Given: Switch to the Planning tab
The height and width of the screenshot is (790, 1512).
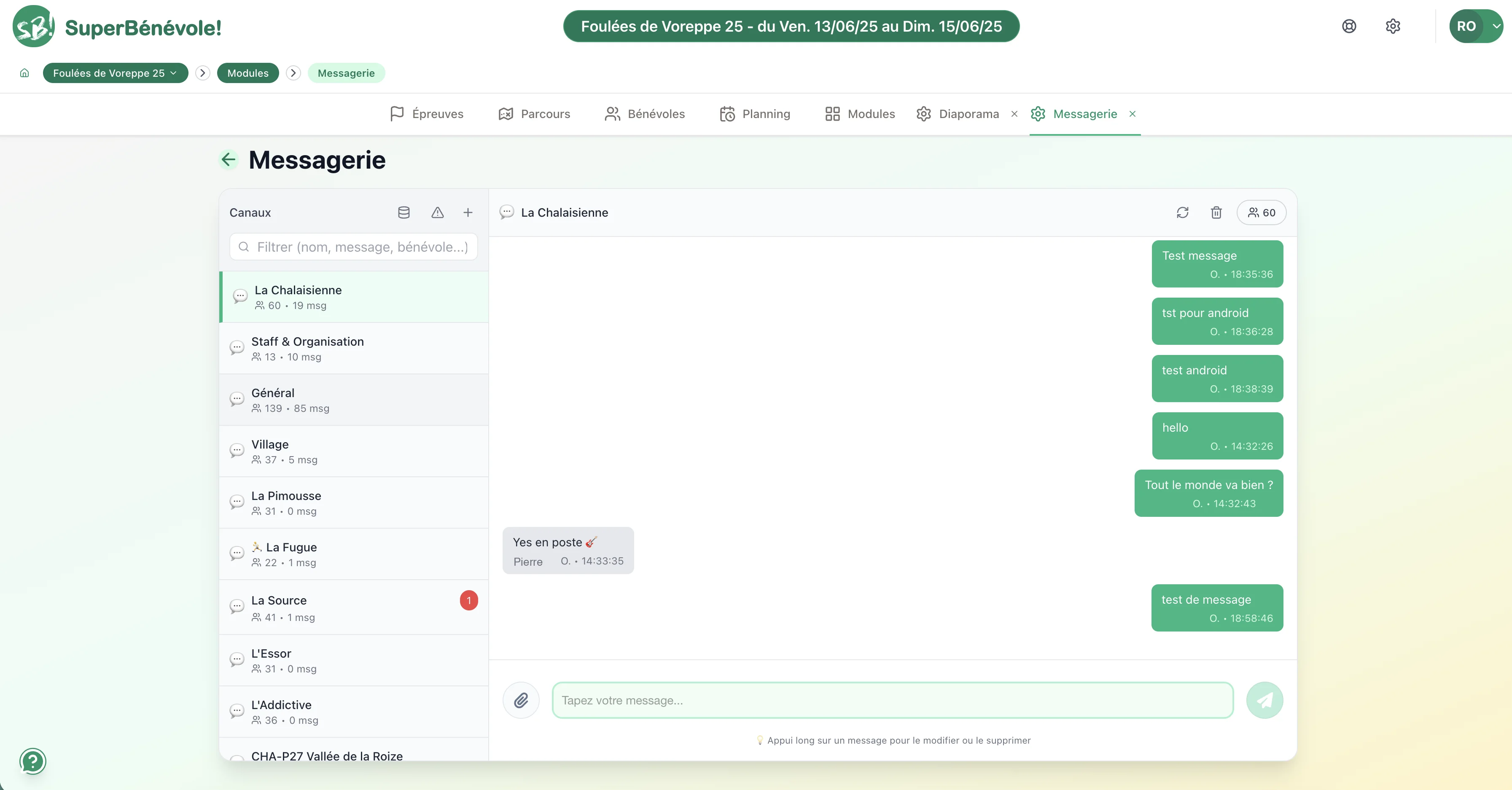Looking at the screenshot, I should point(755,113).
